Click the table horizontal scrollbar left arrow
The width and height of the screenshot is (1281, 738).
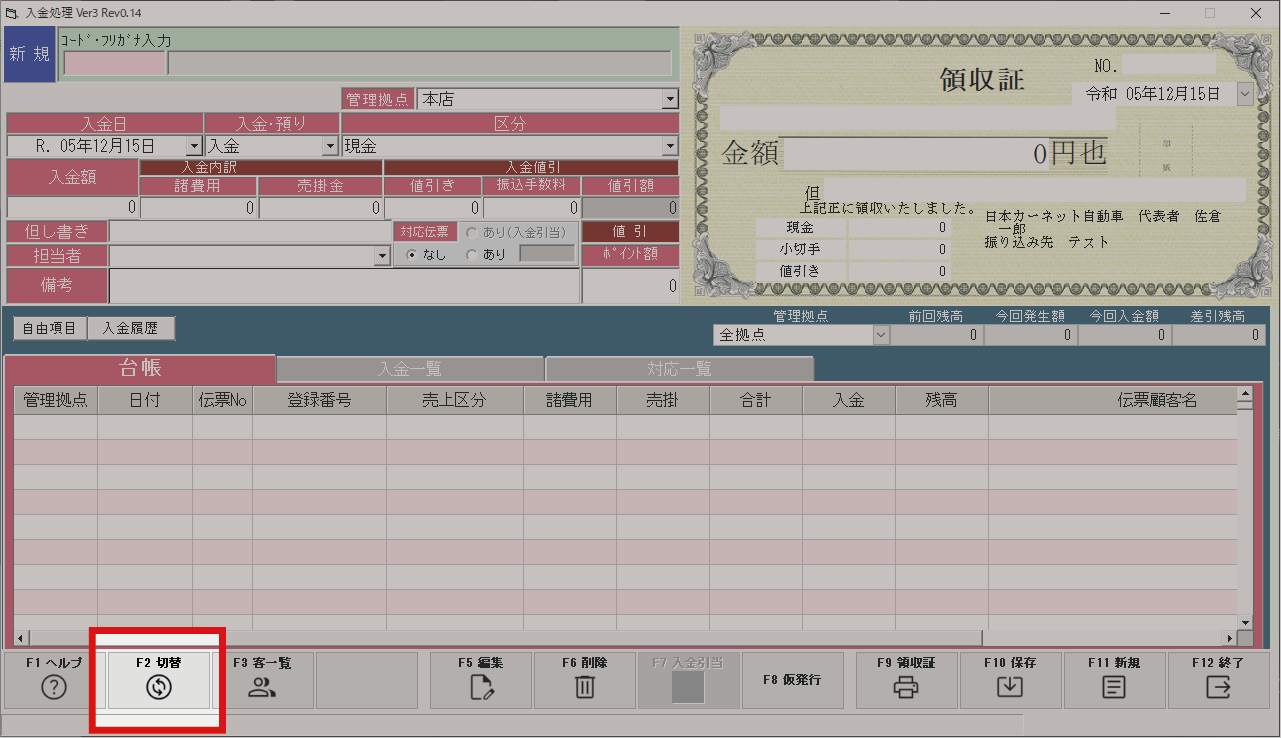tap(21, 638)
